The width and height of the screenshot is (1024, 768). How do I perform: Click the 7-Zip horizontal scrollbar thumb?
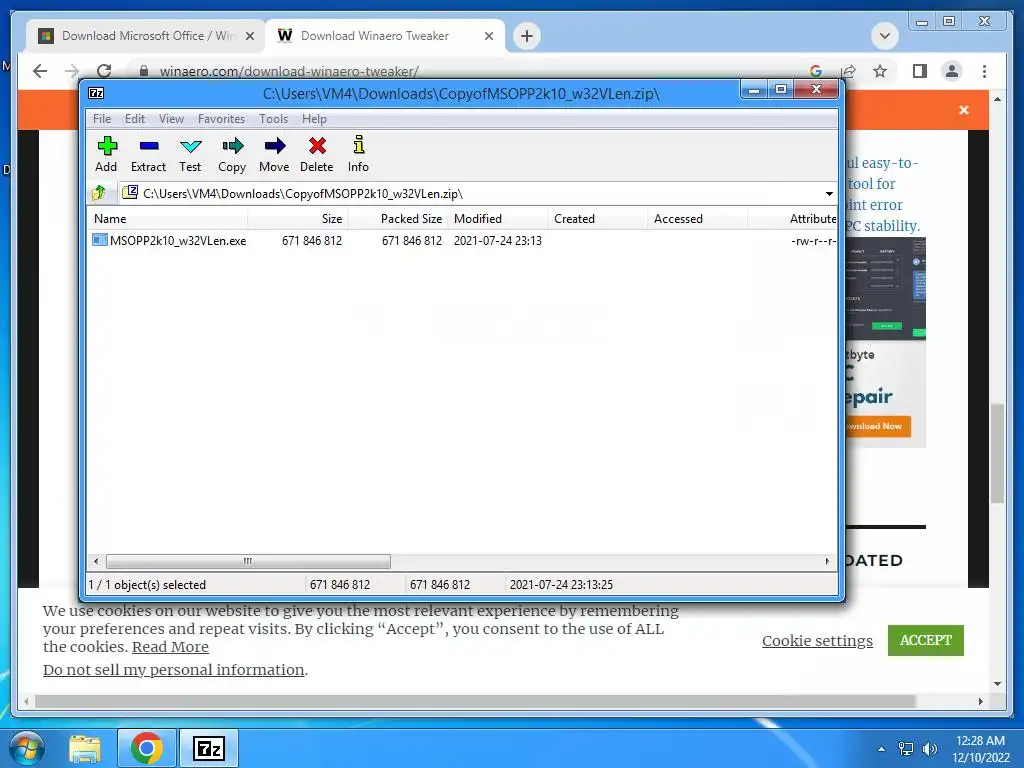[248, 561]
